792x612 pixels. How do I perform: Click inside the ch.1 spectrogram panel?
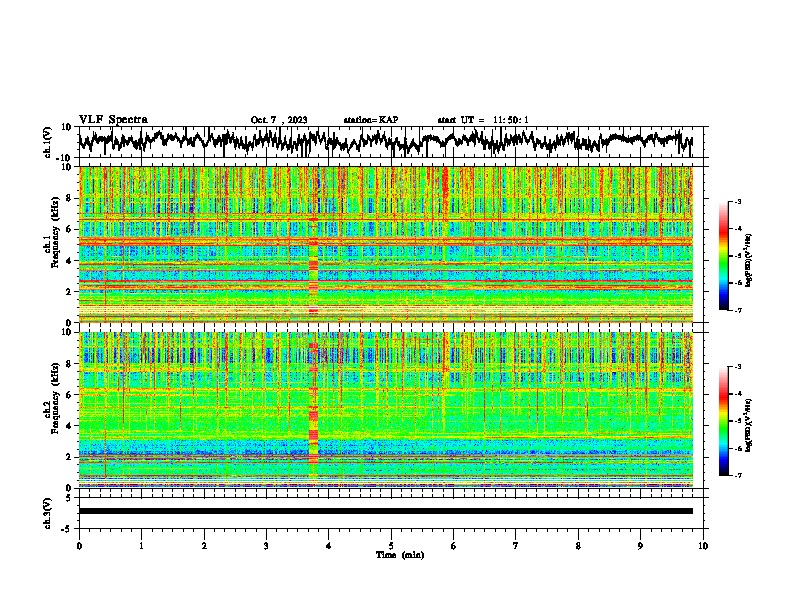pos(386,244)
